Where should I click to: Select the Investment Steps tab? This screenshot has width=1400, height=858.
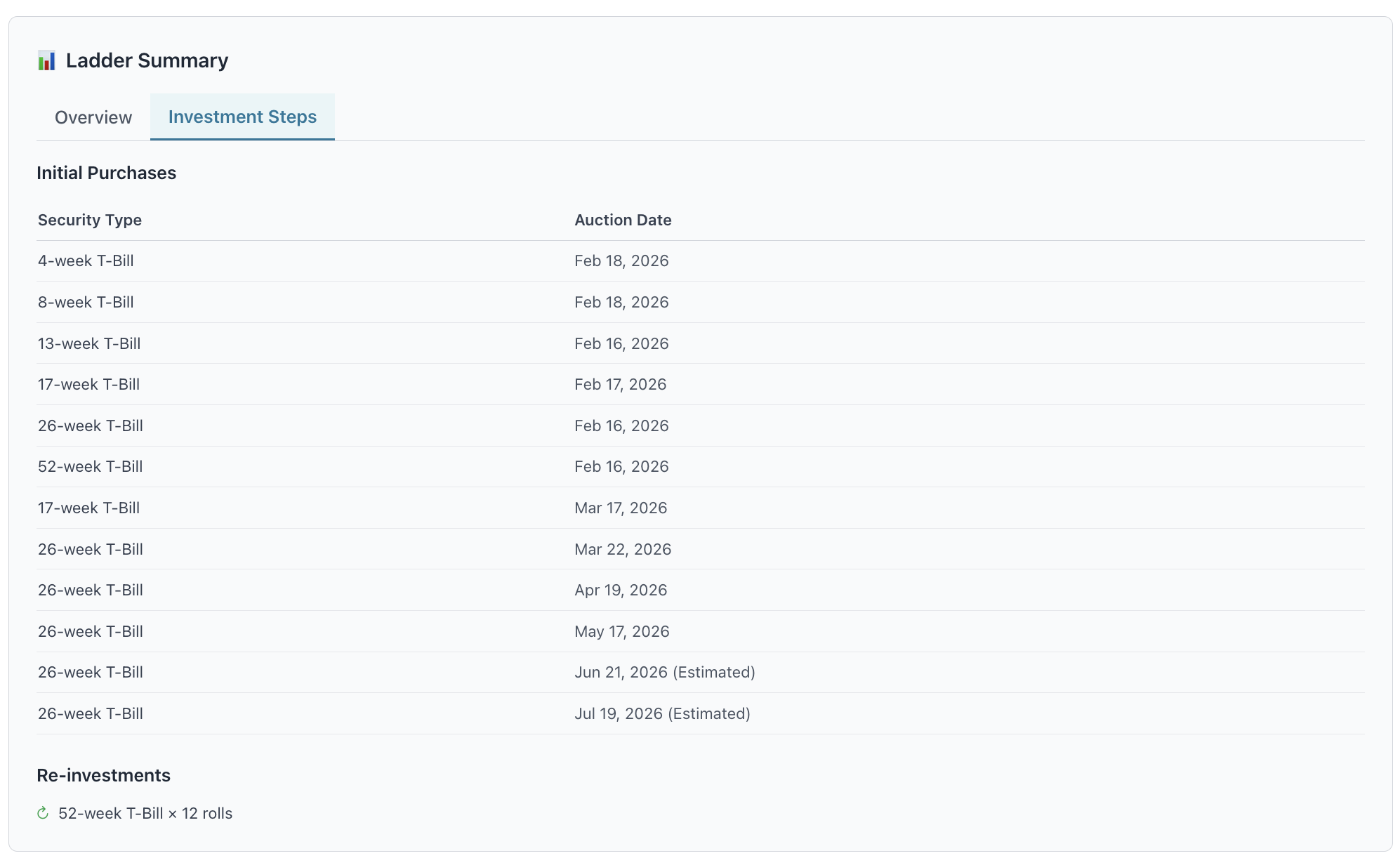pyautogui.click(x=242, y=117)
